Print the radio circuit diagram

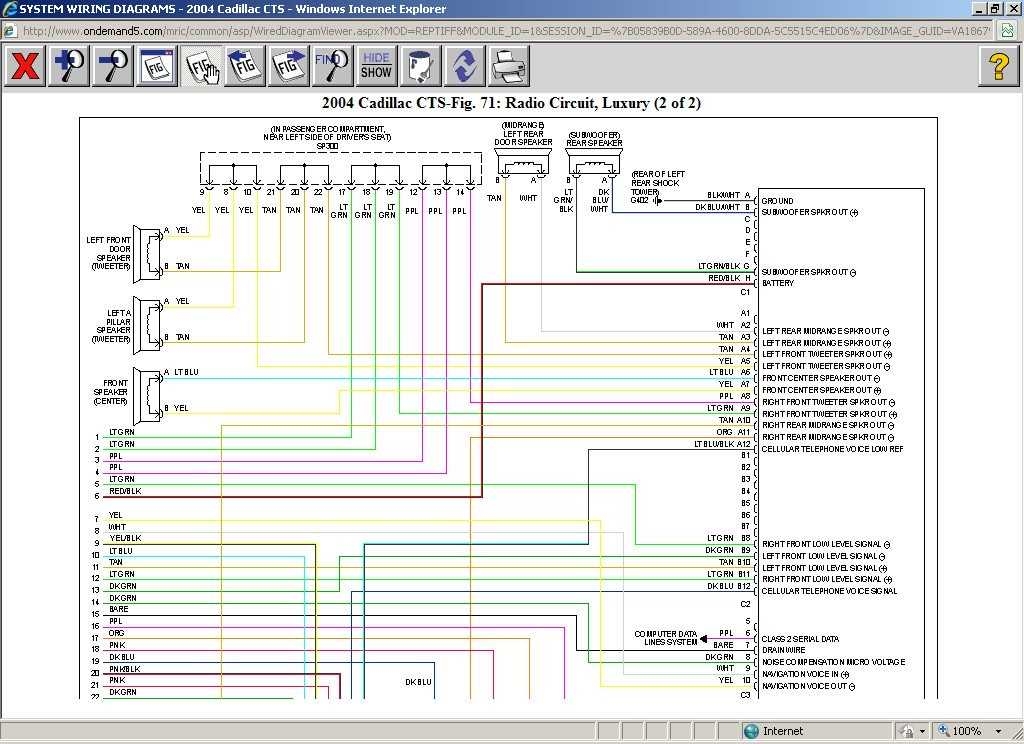point(508,66)
